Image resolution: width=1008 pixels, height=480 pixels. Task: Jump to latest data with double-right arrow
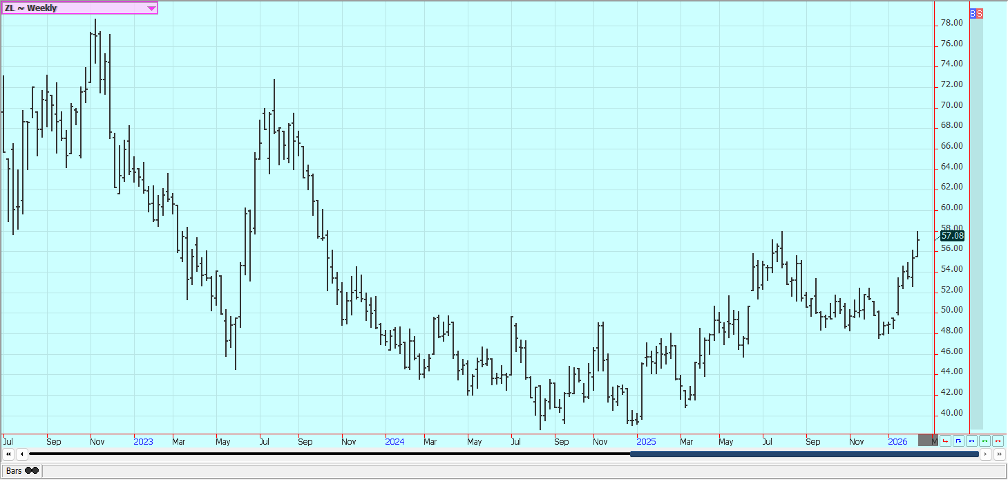(998, 455)
